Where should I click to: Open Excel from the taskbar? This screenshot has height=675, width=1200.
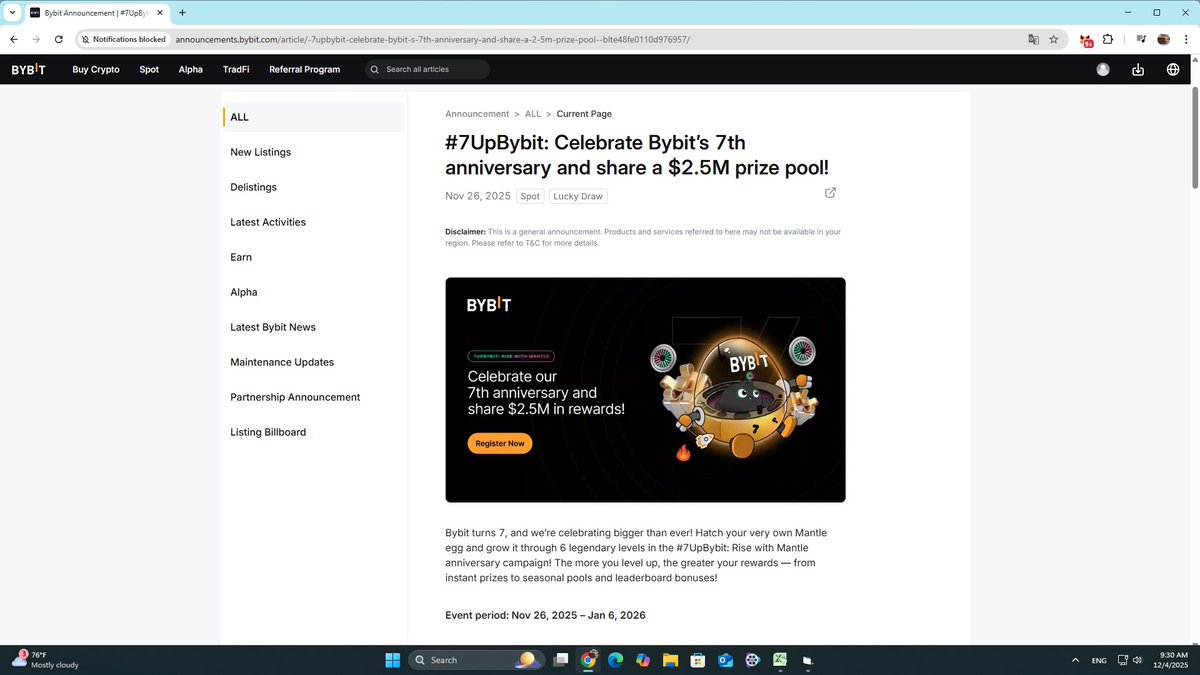tap(779, 660)
